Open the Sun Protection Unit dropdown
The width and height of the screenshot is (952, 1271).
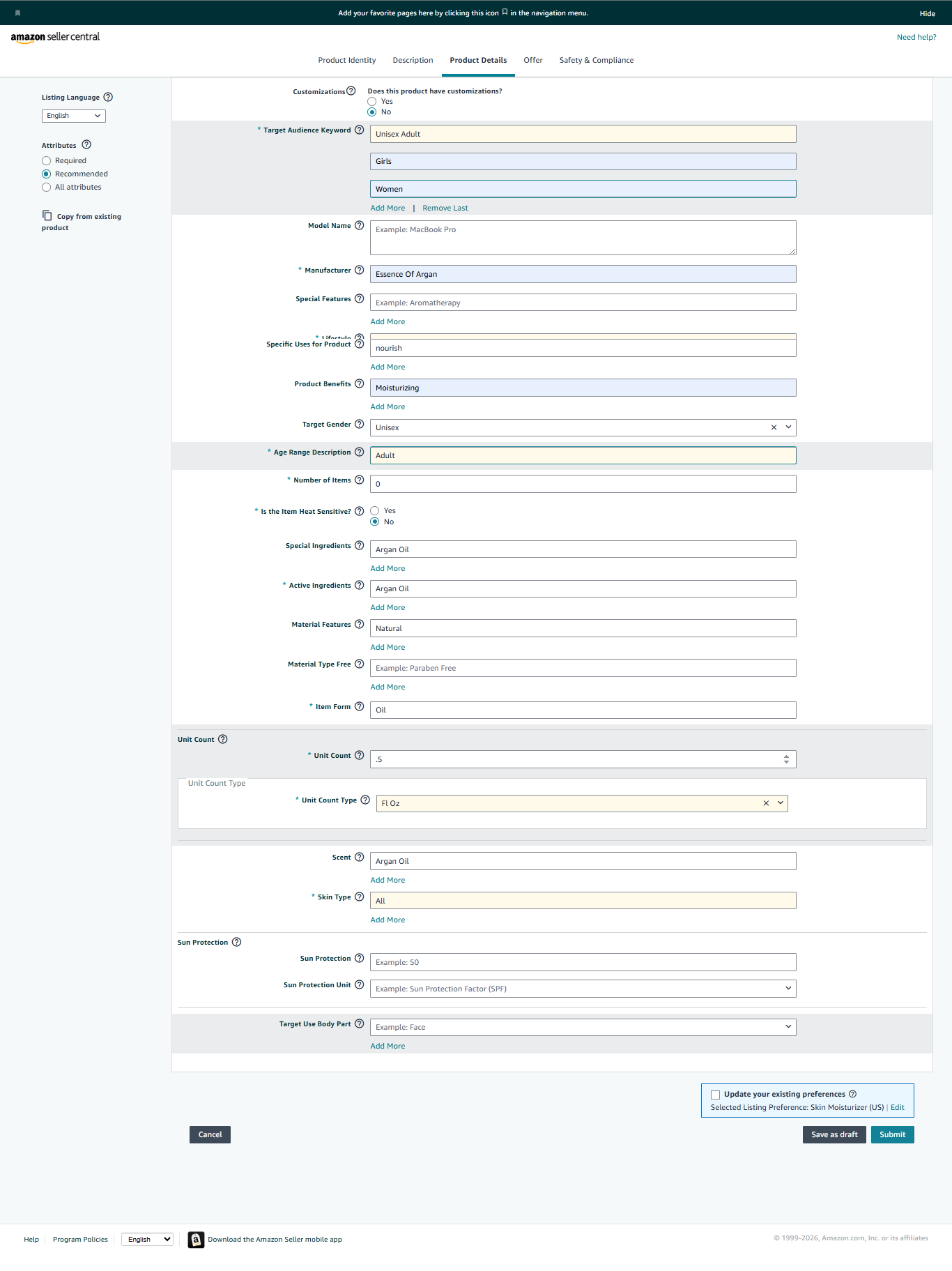click(788, 988)
